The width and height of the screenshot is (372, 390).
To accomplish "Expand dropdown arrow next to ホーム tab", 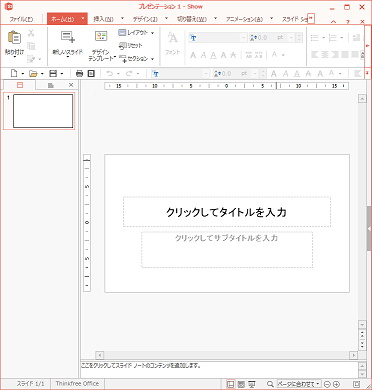I will [x=83, y=18].
